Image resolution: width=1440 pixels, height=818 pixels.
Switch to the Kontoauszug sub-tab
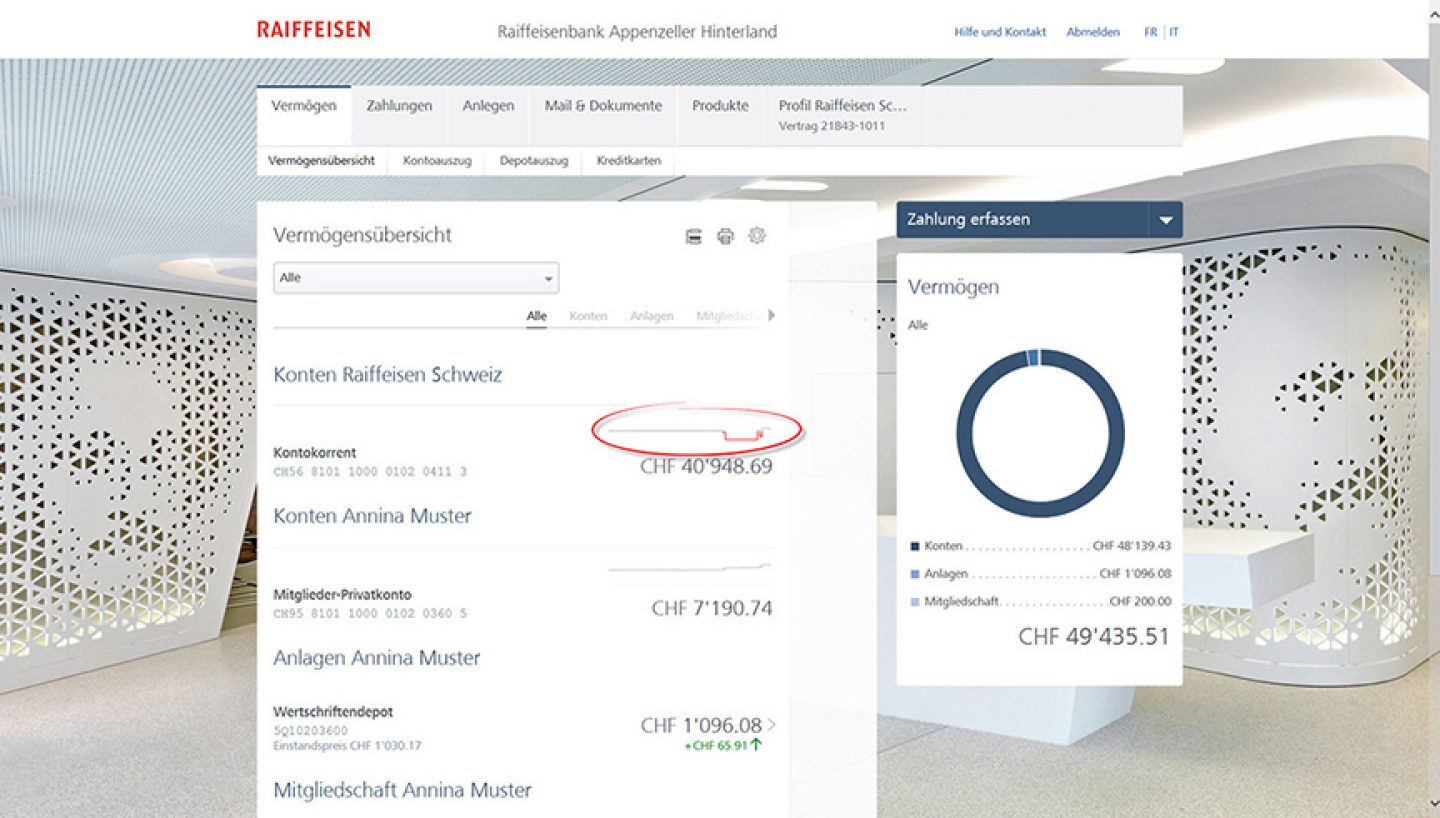coord(437,161)
